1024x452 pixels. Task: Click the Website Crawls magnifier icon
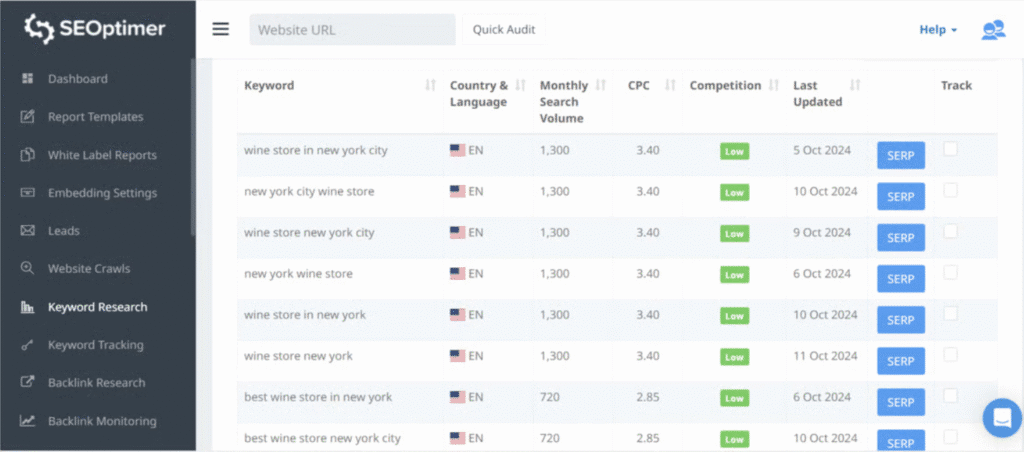[28, 269]
